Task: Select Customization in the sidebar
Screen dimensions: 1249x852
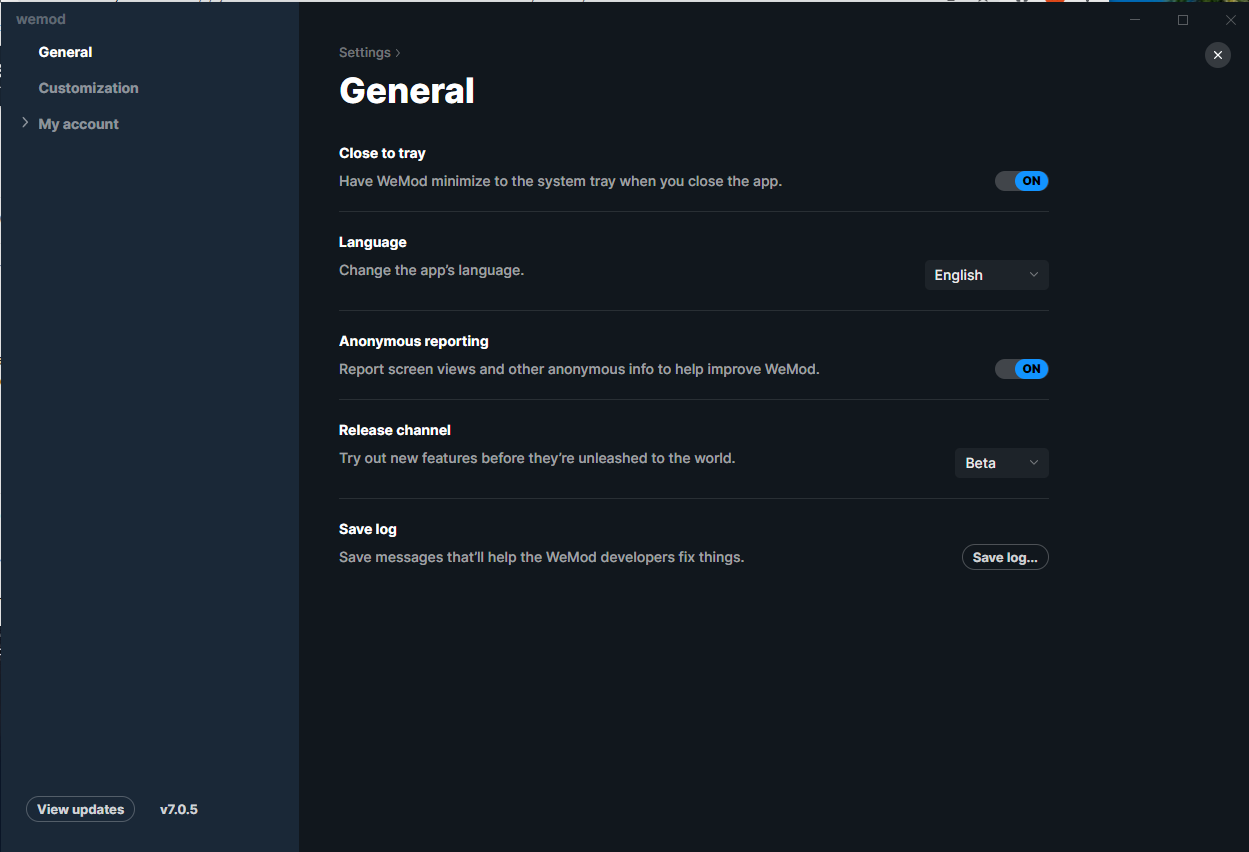Action: click(x=88, y=87)
